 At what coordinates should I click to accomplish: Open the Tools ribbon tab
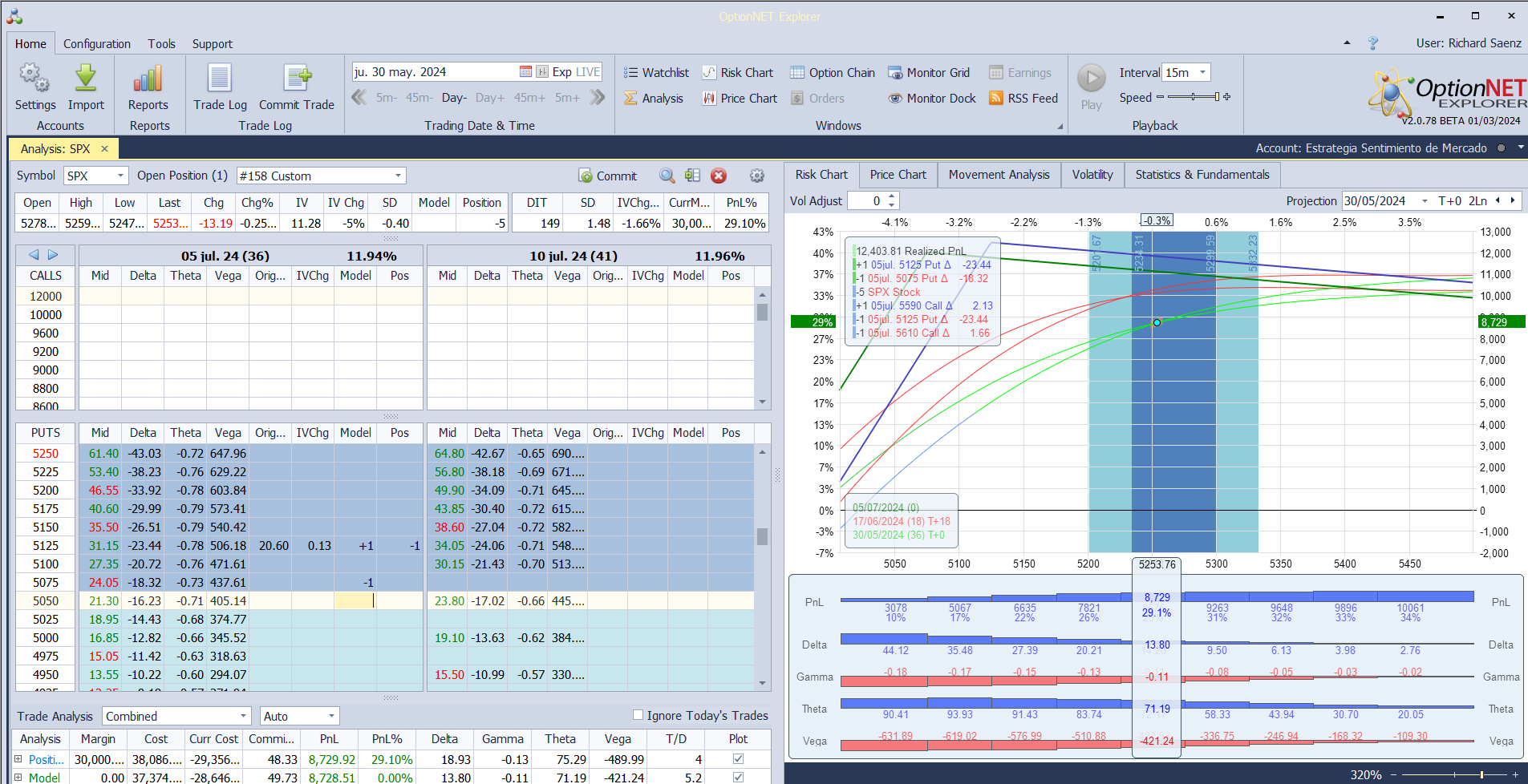coord(161,44)
